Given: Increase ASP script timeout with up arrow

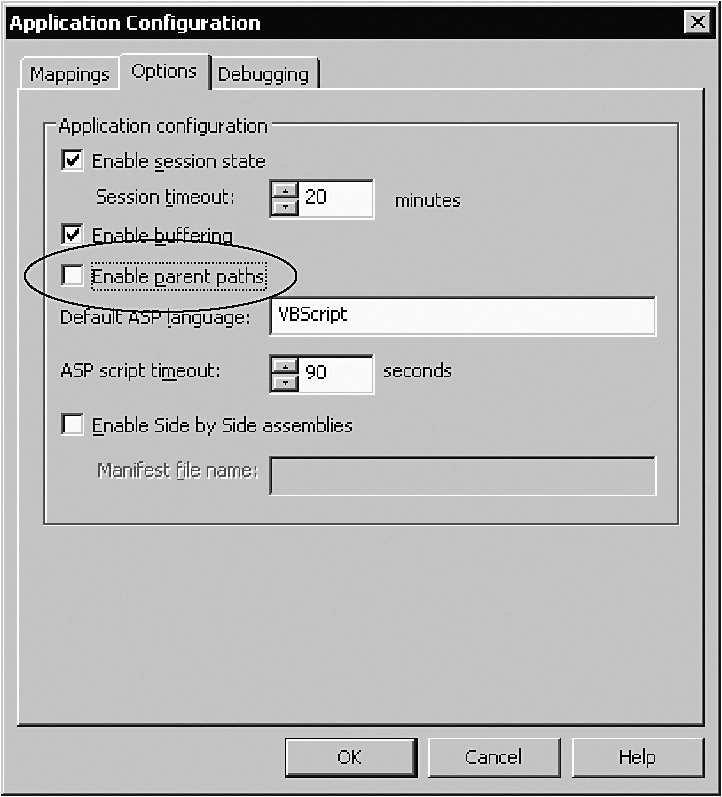Looking at the screenshot, I should pos(285,365).
